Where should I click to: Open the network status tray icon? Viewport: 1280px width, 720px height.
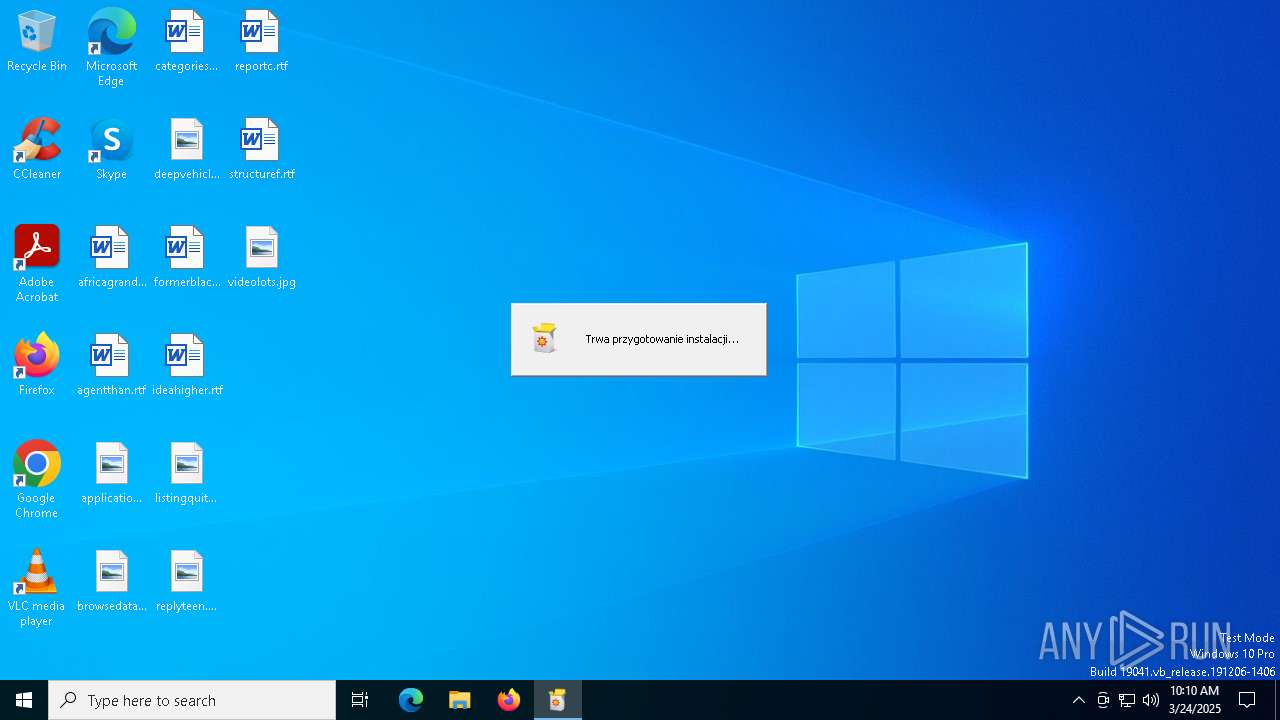[x=1126, y=700]
